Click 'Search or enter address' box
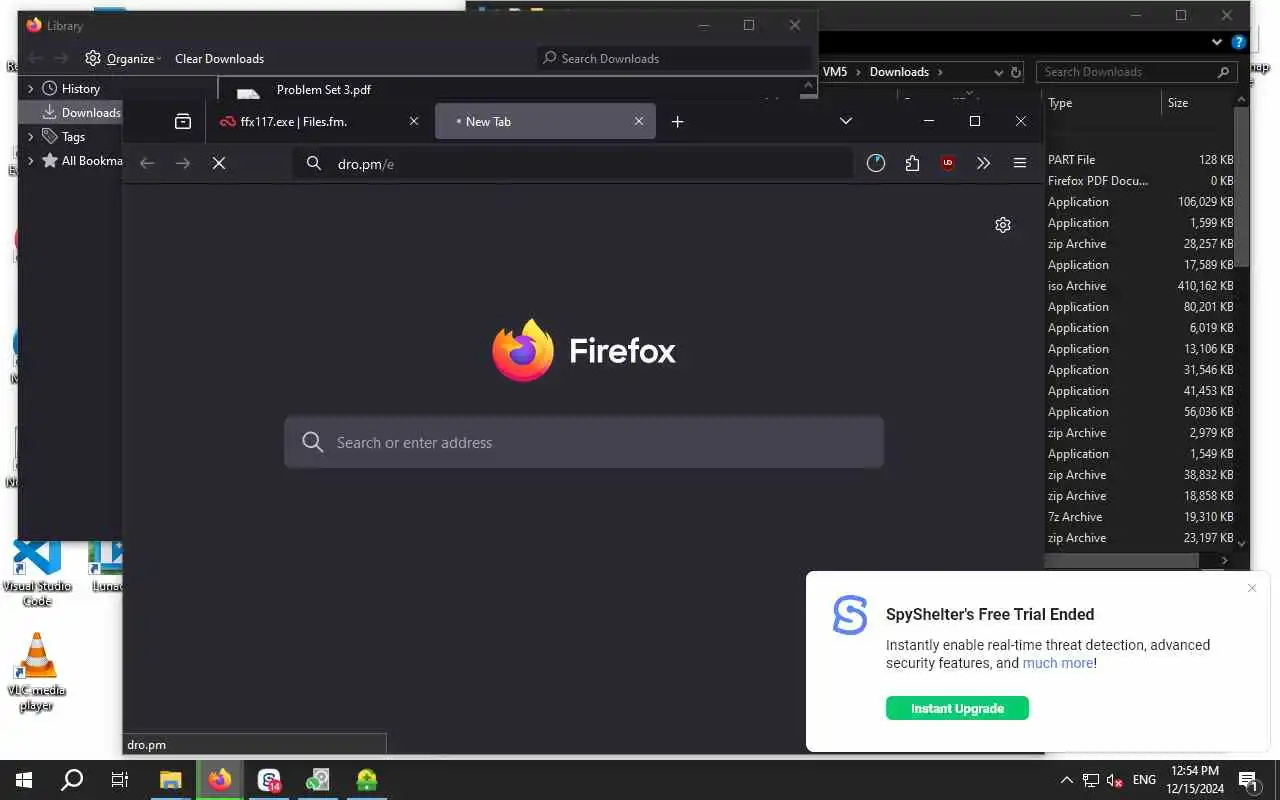The width and height of the screenshot is (1280, 800). (x=584, y=442)
